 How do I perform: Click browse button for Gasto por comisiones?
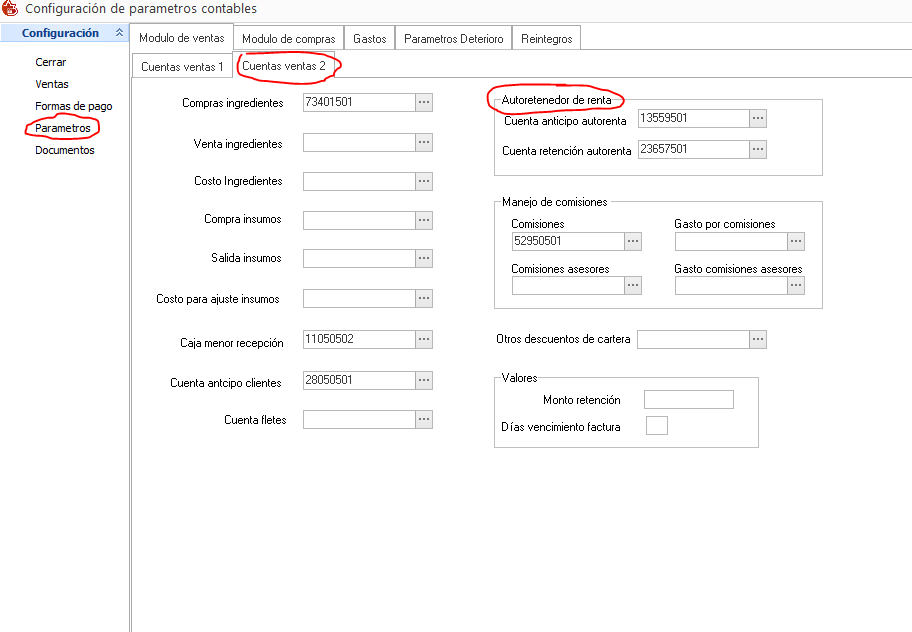[x=796, y=241]
